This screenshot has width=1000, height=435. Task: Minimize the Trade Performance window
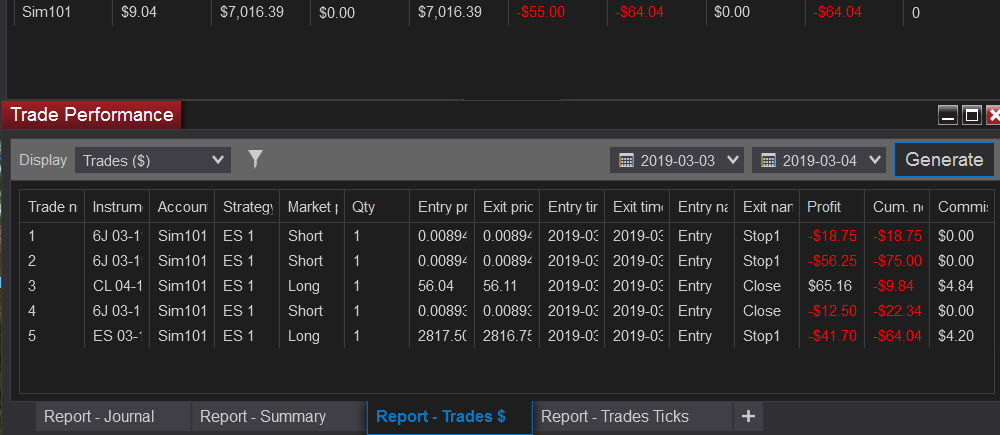(x=948, y=115)
